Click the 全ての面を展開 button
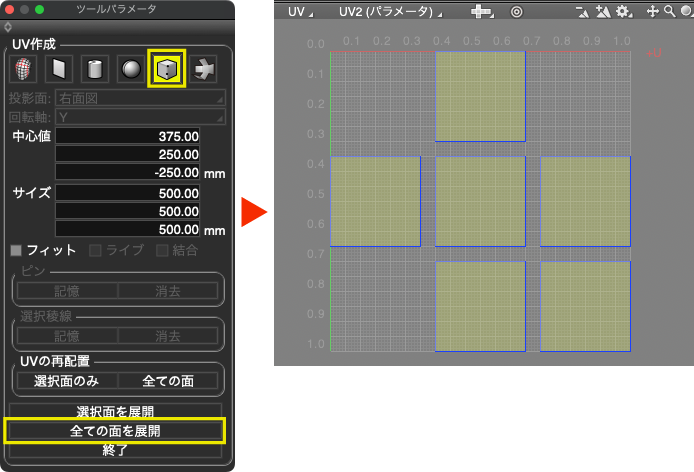The image size is (694, 472). pos(115,431)
